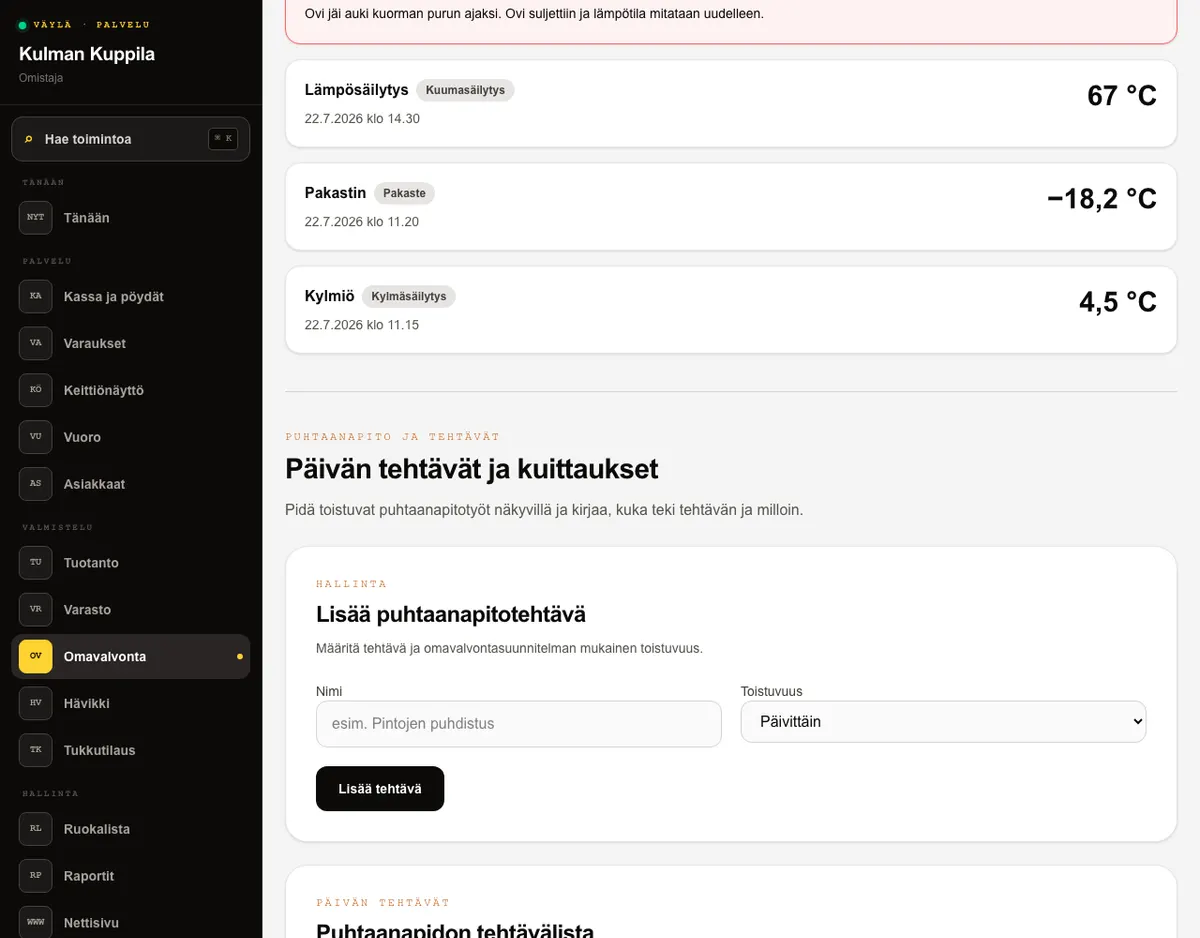The height and width of the screenshot is (938, 1200).
Task: Go to Kassa ja pöydät
Action: coord(131,296)
